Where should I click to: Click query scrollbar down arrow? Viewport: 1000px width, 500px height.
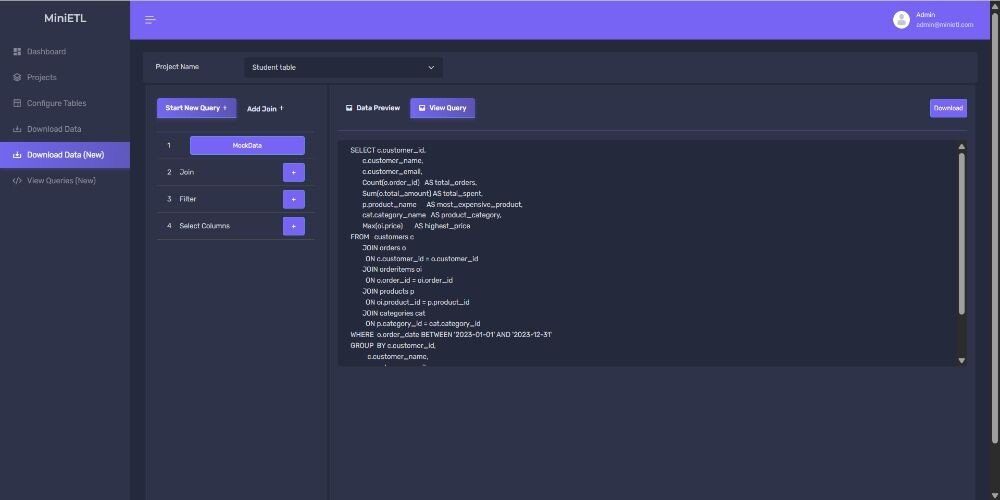(962, 360)
